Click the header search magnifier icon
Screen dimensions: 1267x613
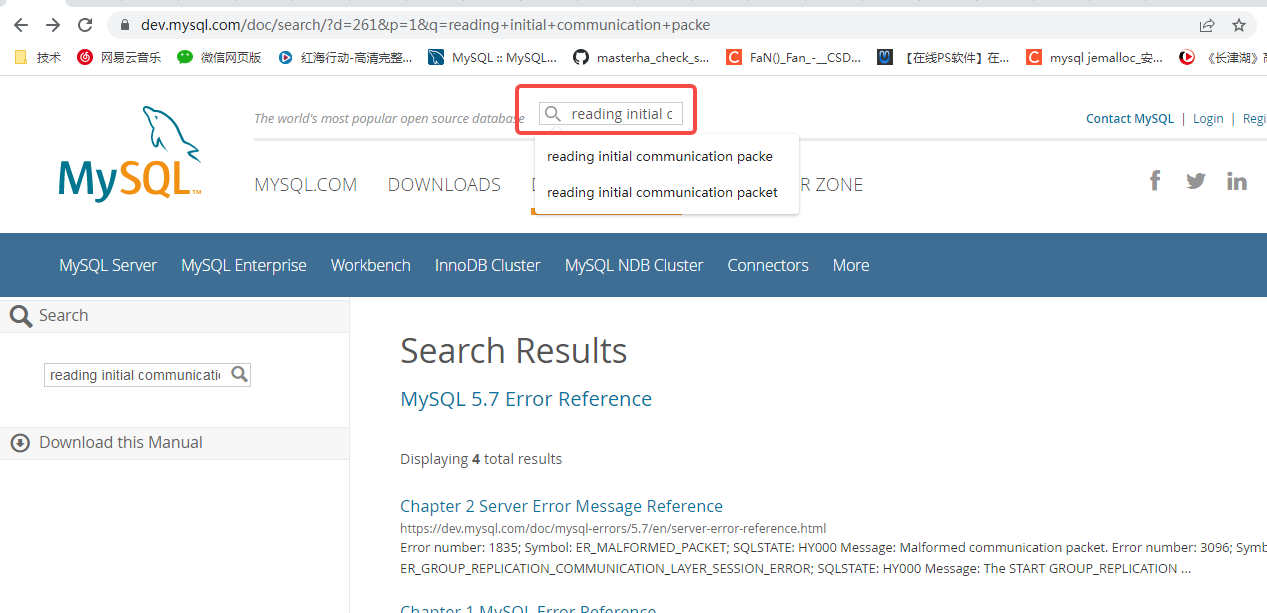553,114
